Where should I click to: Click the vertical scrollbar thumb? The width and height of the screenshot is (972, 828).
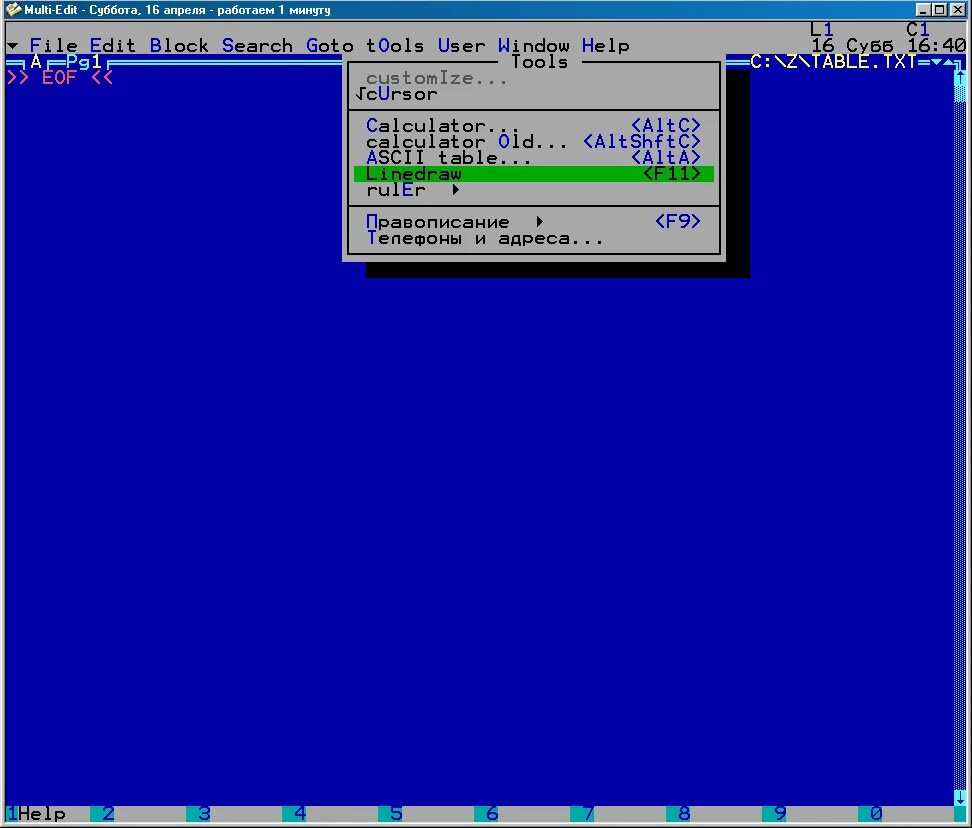click(960, 94)
